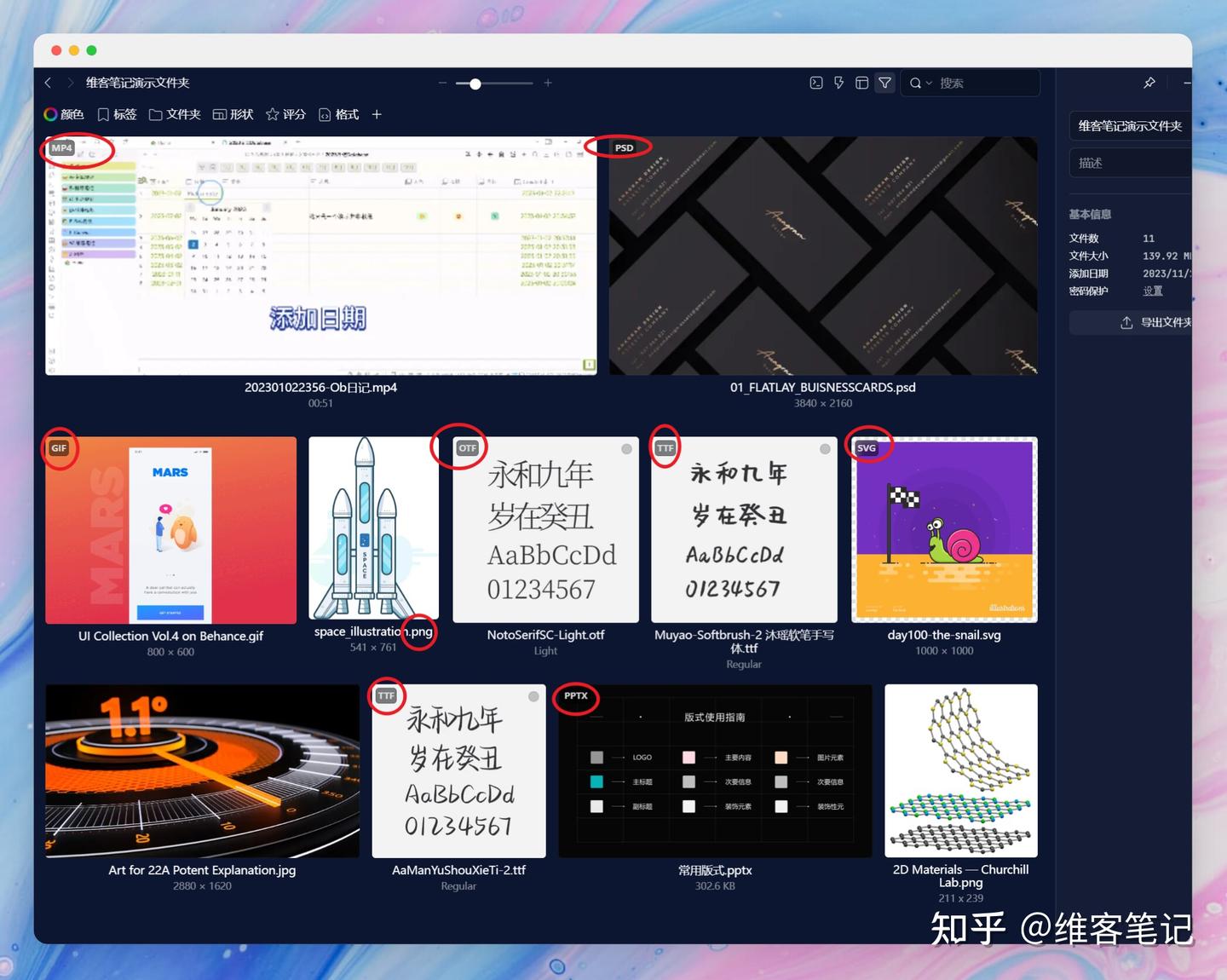The image size is (1227, 980).
Task: Expand the search options dropdown arrow
Action: [928, 83]
